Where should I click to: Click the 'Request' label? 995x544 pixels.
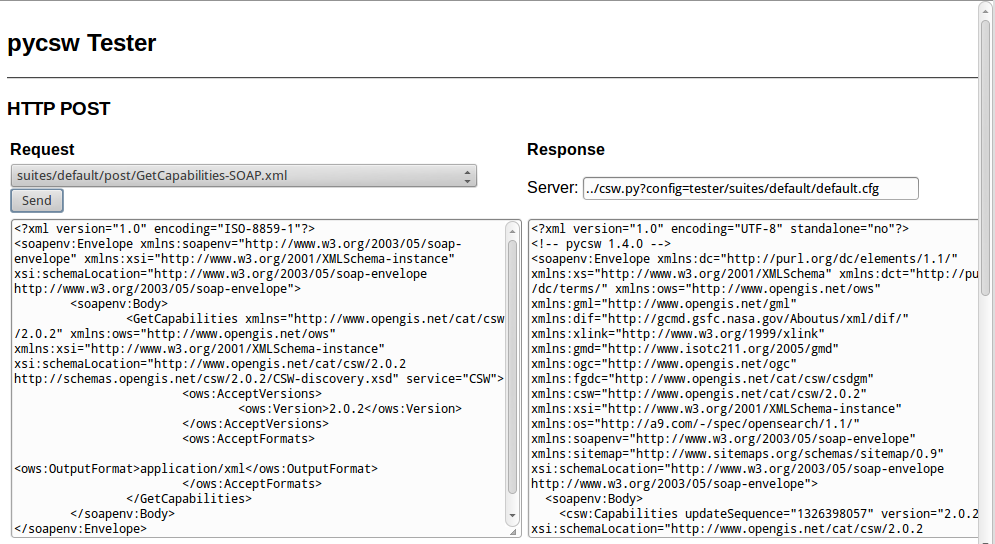pos(43,149)
